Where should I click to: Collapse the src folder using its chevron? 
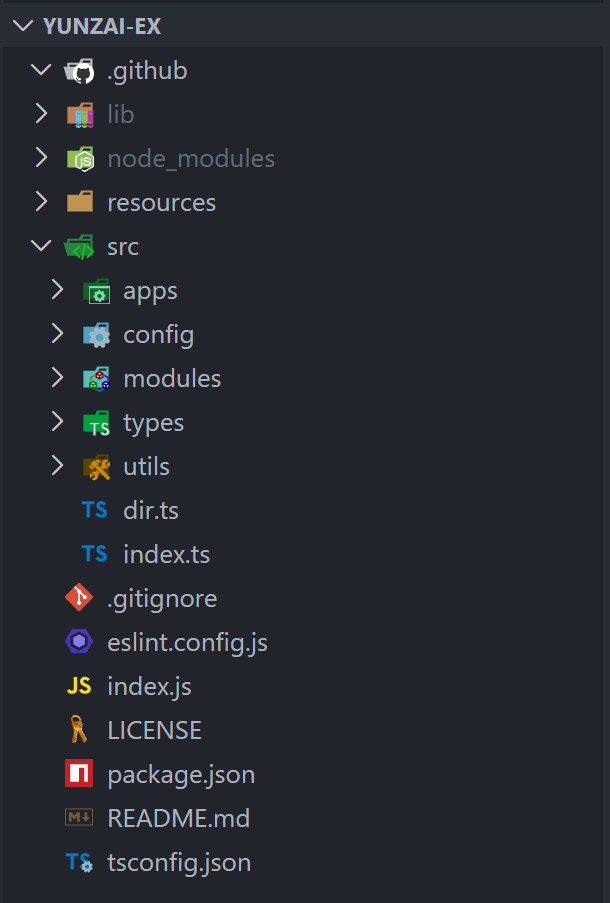click(x=40, y=246)
